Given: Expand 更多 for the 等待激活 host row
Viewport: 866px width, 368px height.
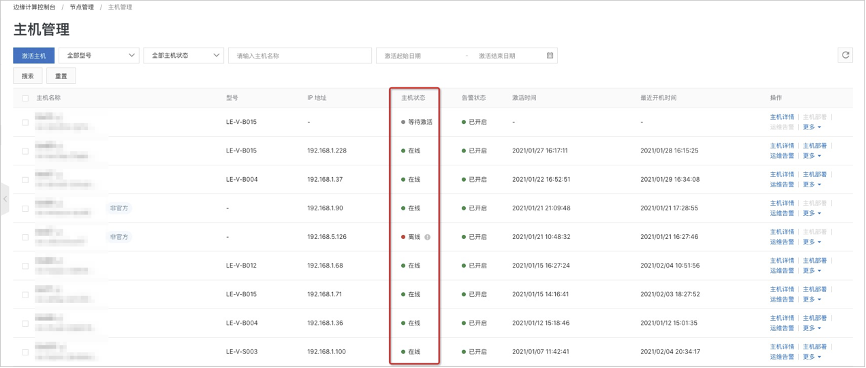Looking at the screenshot, I should 812,127.
